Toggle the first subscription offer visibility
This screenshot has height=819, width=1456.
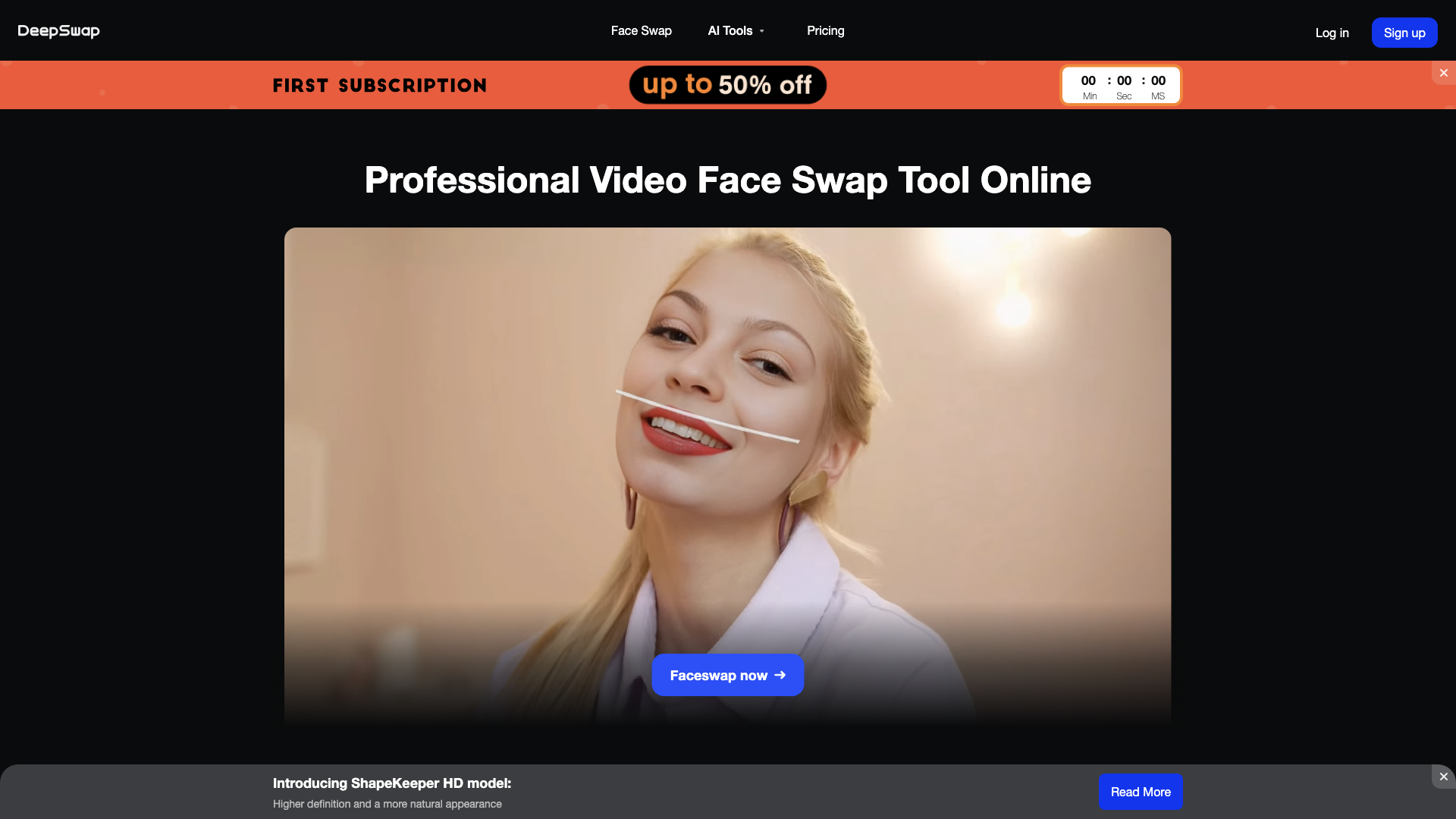coord(1444,73)
